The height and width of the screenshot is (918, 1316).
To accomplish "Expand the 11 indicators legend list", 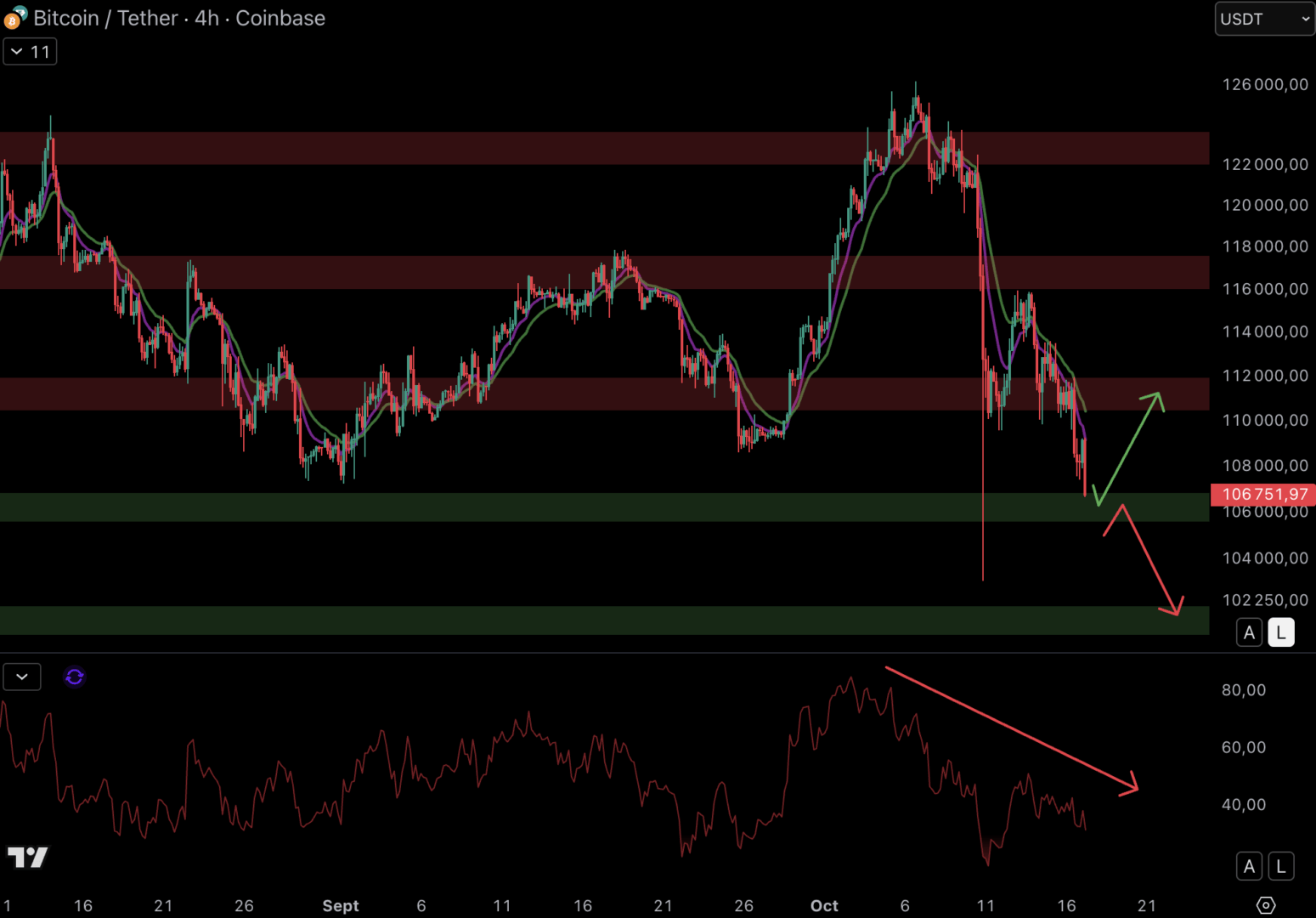I will pyautogui.click(x=30, y=52).
